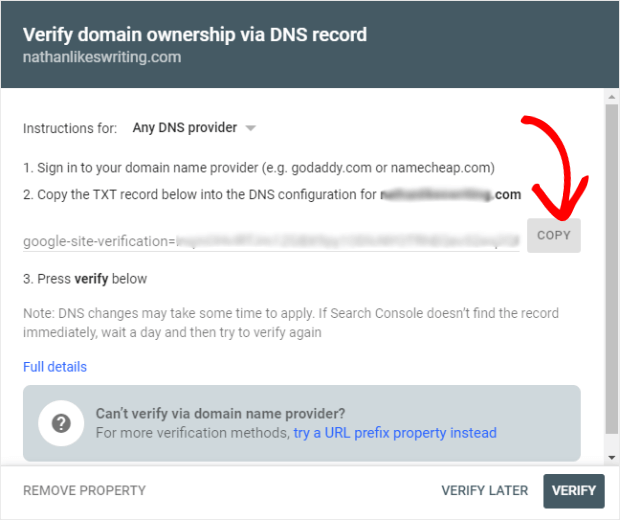
Task: Click the blurred domain in step two
Action: [437, 195]
